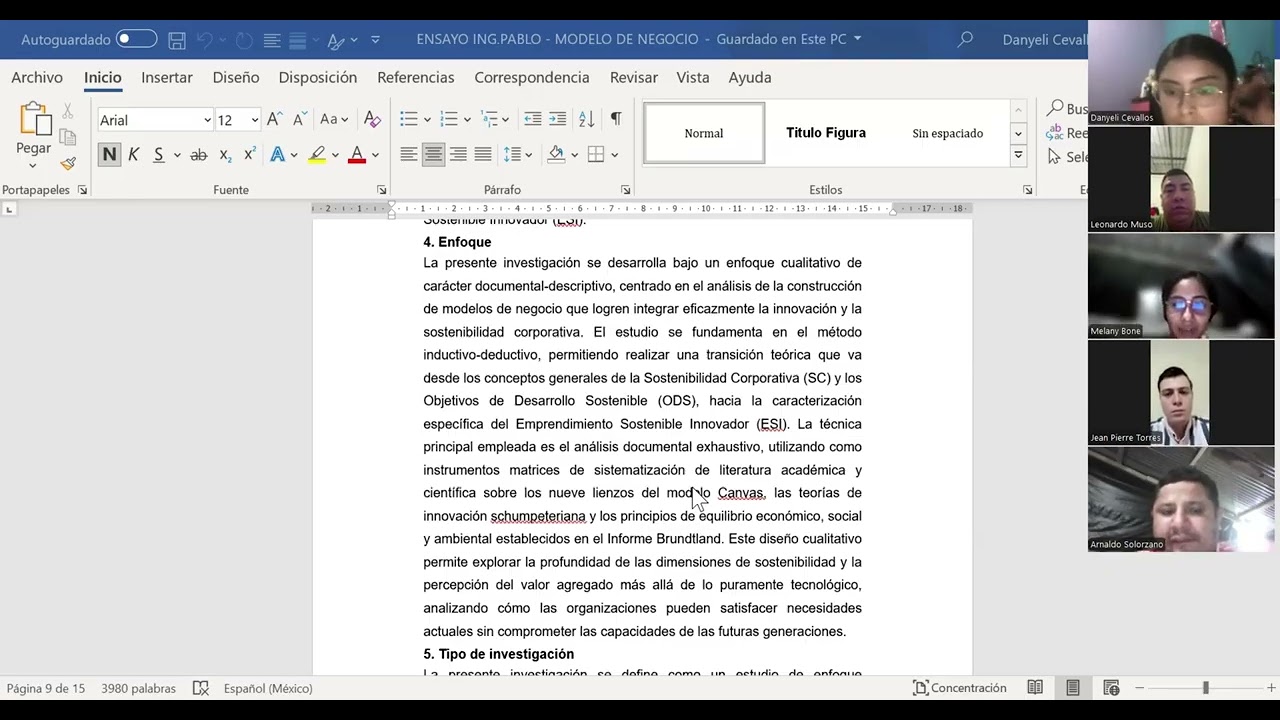Image resolution: width=1280 pixels, height=720 pixels.
Task: Switch to the Diseño tab
Action: click(x=236, y=77)
